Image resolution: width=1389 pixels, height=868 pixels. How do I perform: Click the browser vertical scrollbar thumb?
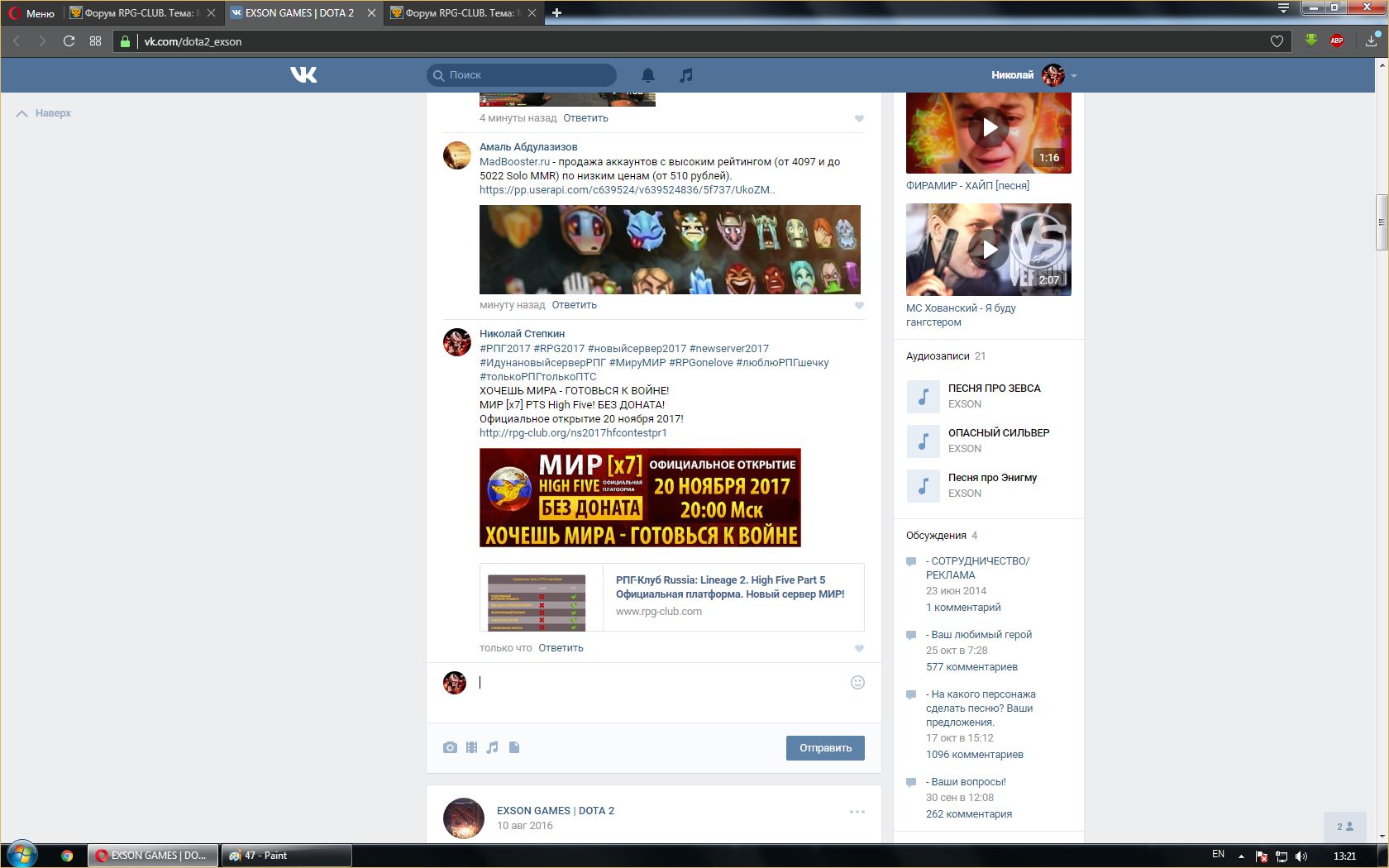click(1381, 222)
